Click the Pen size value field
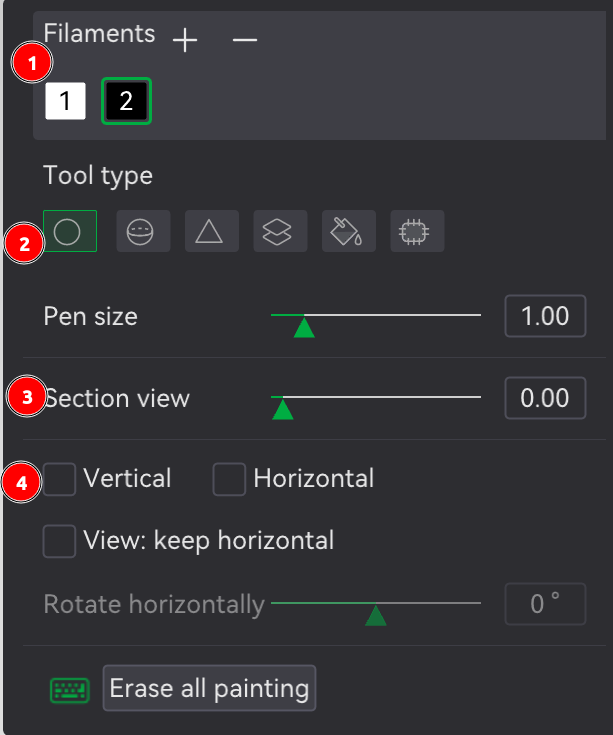The image size is (613, 735). pyautogui.click(x=545, y=316)
